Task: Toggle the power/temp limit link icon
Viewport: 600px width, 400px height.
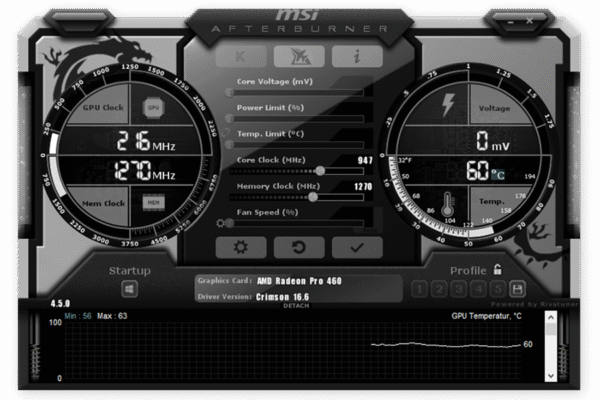Action: point(225,132)
